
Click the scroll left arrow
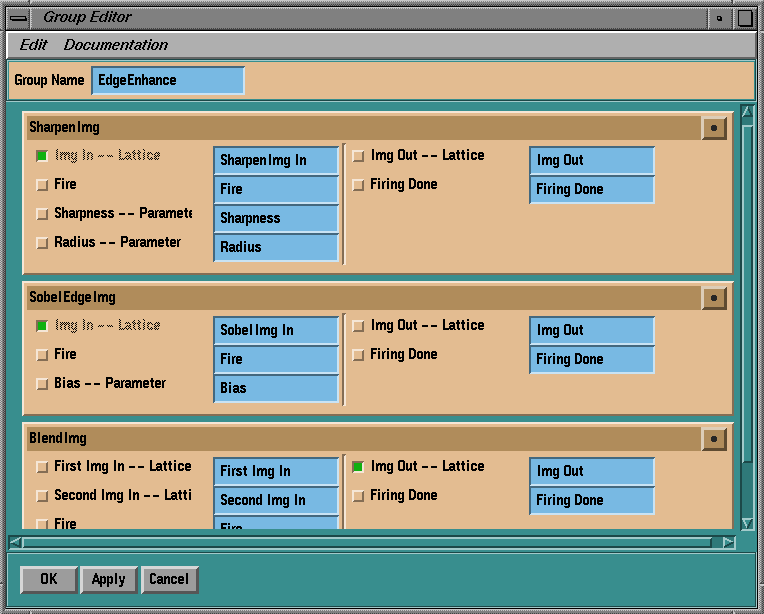[15, 542]
